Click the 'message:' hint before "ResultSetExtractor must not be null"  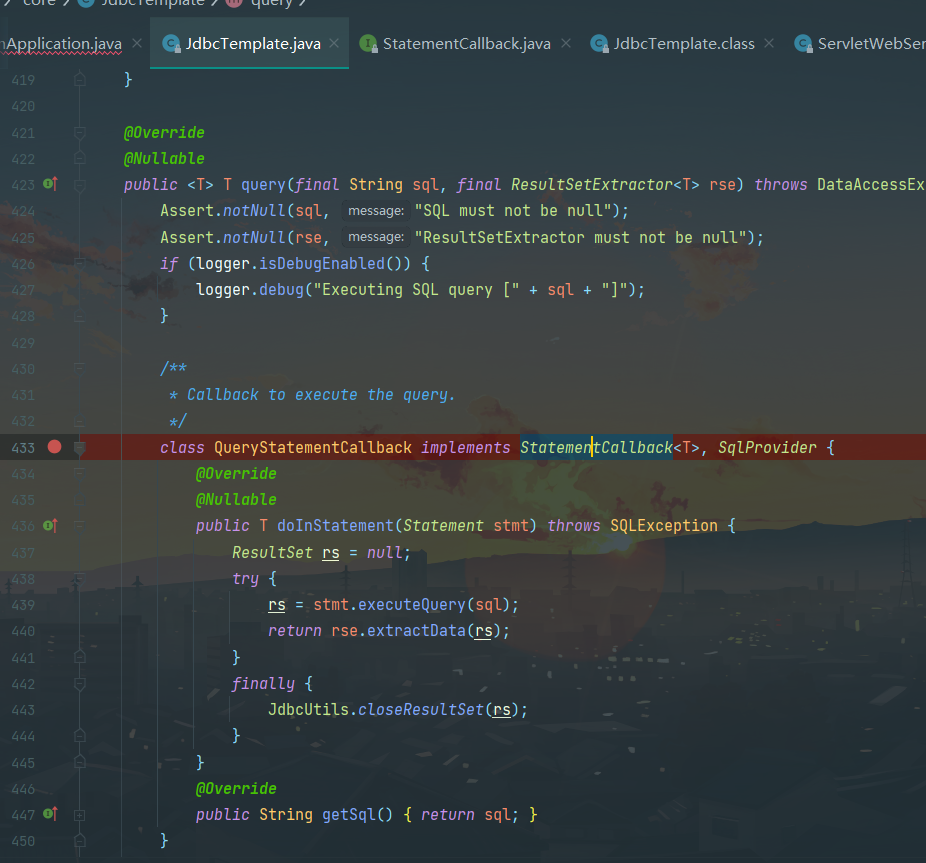[376, 237]
